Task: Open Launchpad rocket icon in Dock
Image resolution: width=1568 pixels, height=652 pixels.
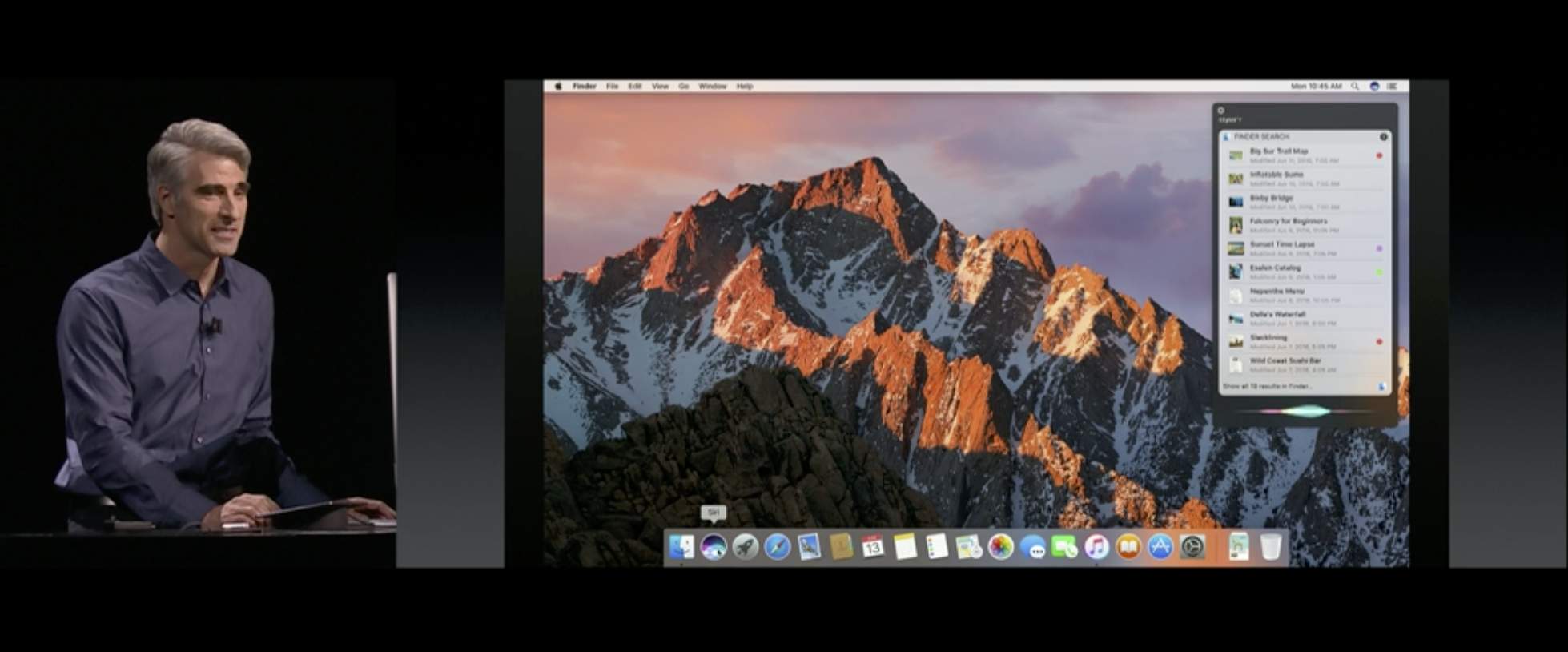Action: pos(745,548)
